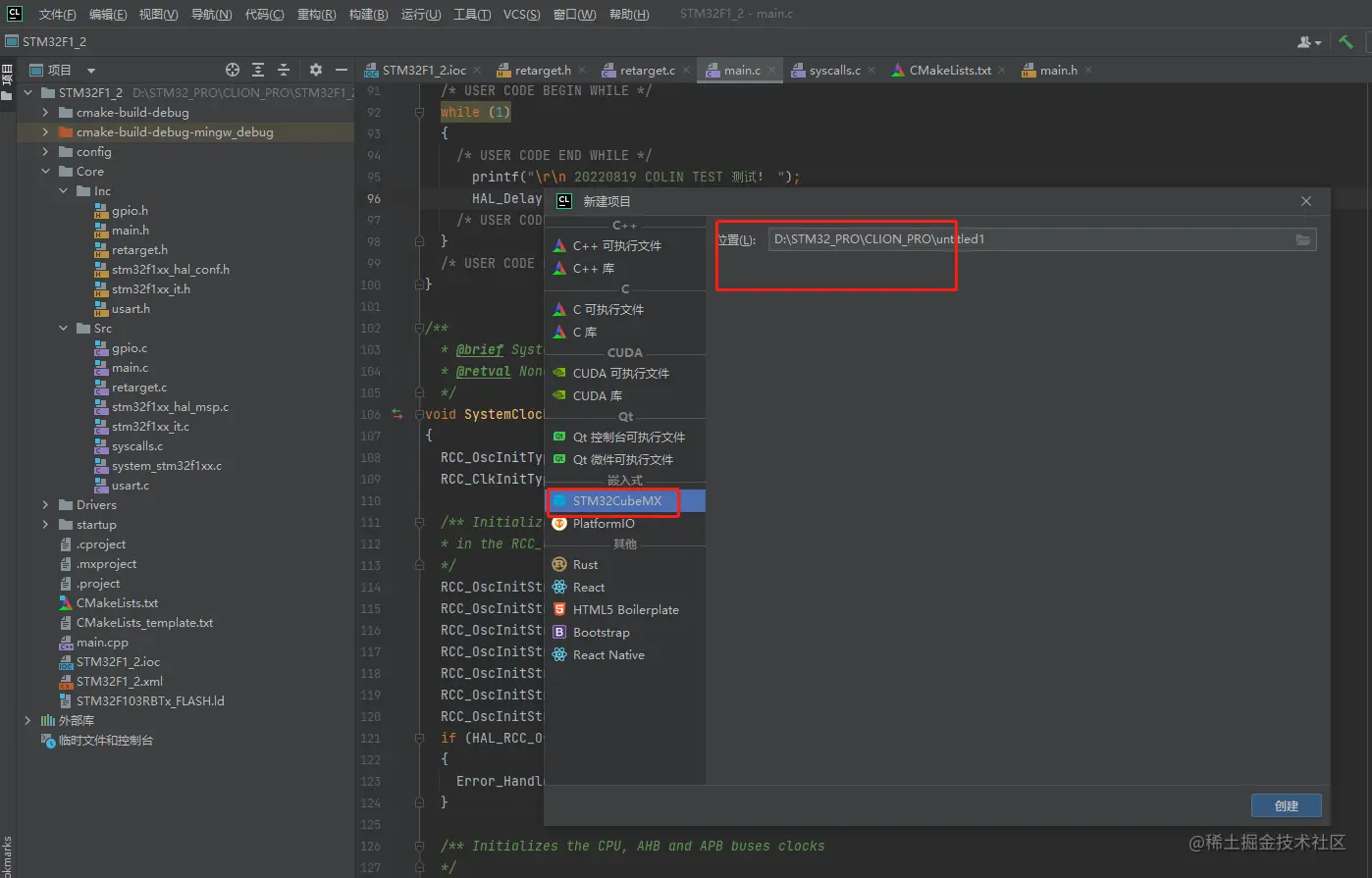Viewport: 1372px width, 878px height.
Task: Select CUDA 库 project type
Action: tap(625, 395)
